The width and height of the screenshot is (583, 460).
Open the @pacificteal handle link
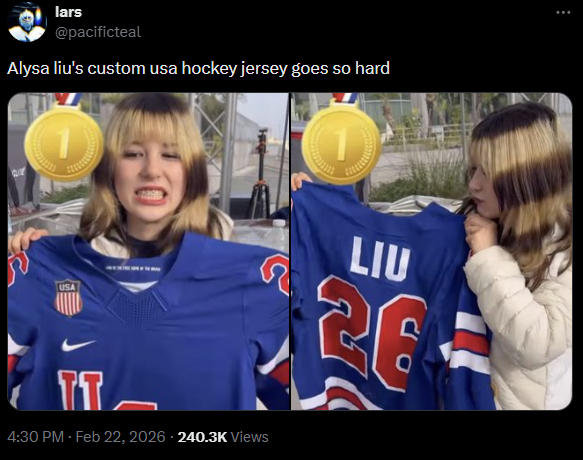(x=98, y=32)
